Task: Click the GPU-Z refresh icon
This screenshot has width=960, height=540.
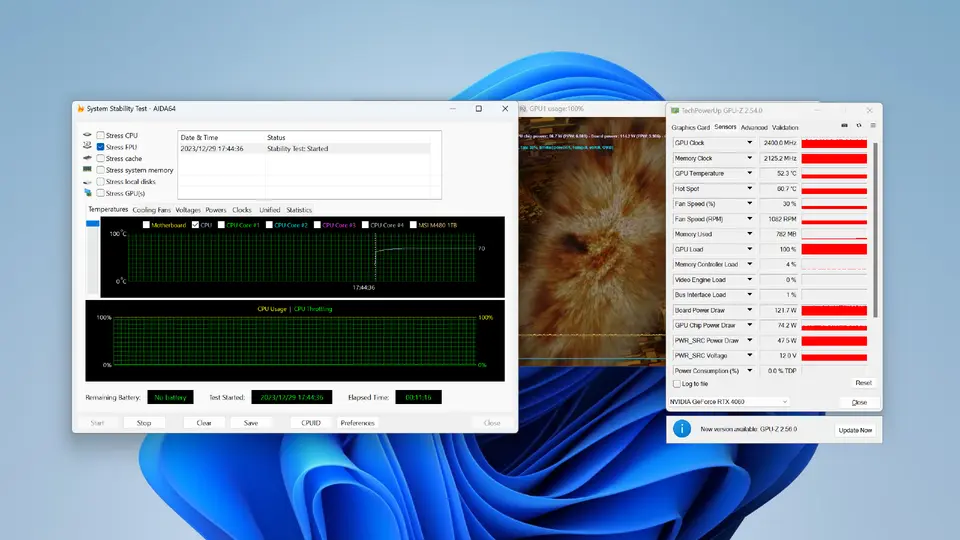Action: 859,126
